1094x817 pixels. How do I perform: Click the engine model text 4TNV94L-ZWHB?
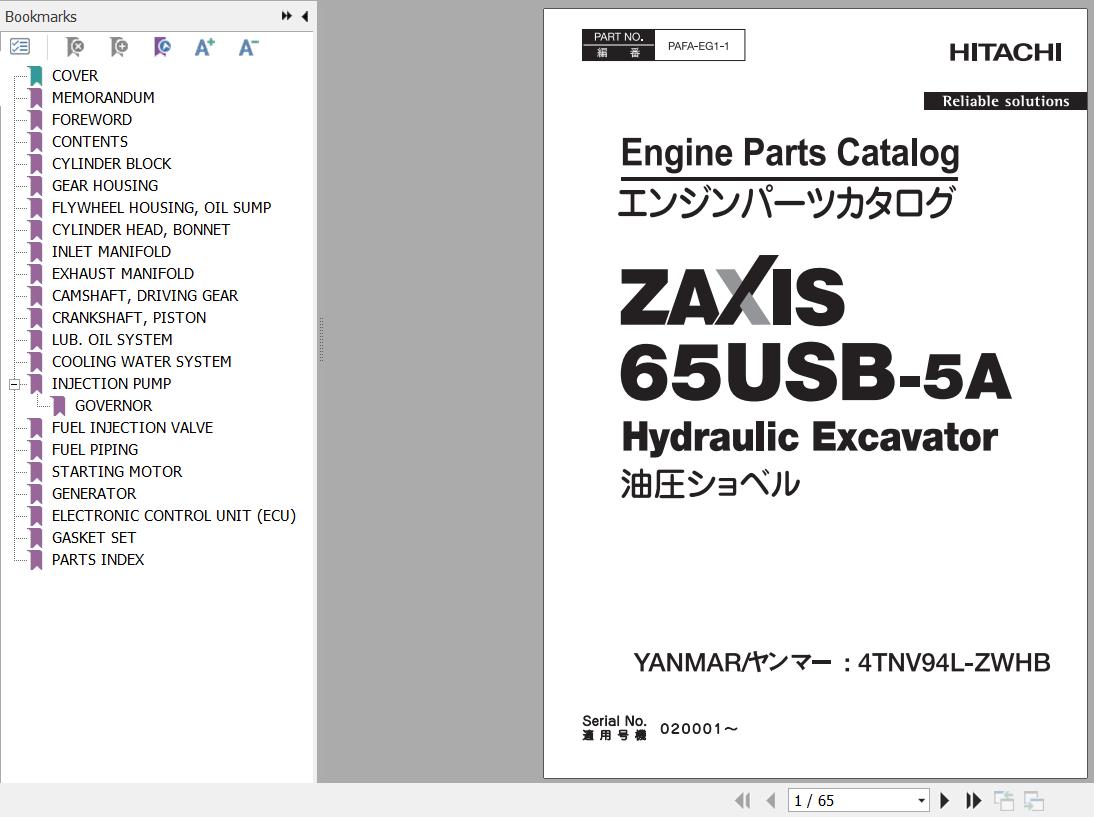click(x=954, y=662)
